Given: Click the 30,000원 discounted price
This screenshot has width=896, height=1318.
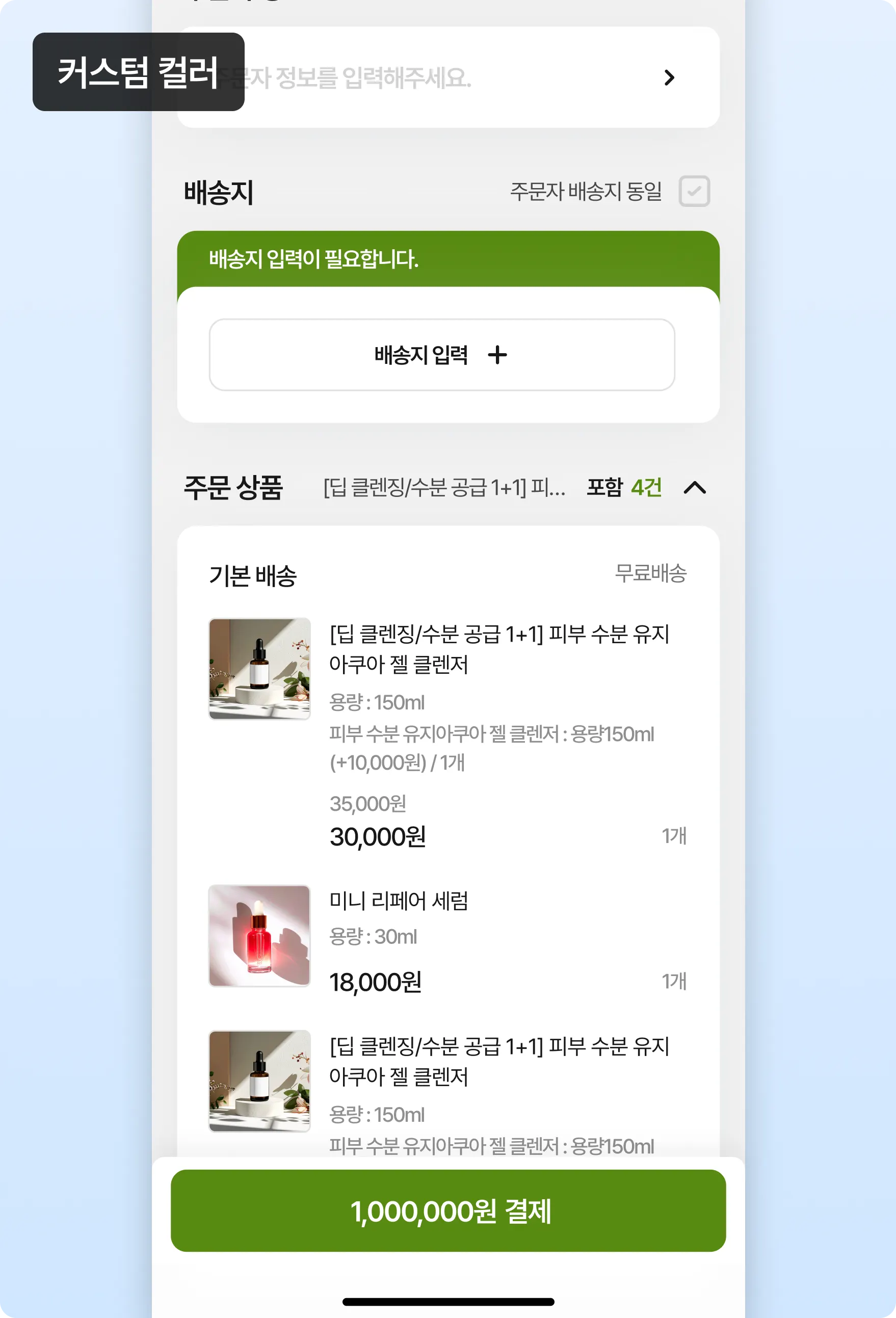Looking at the screenshot, I should coord(378,836).
